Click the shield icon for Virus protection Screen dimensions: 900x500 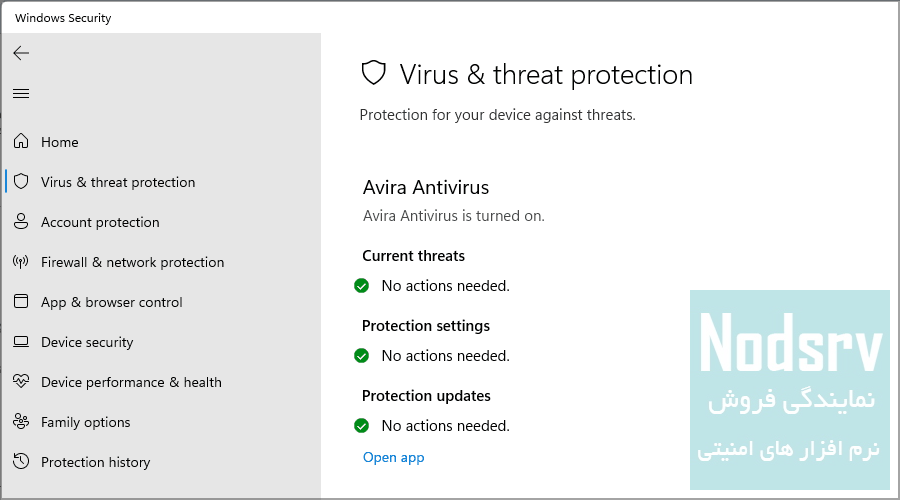[21, 181]
